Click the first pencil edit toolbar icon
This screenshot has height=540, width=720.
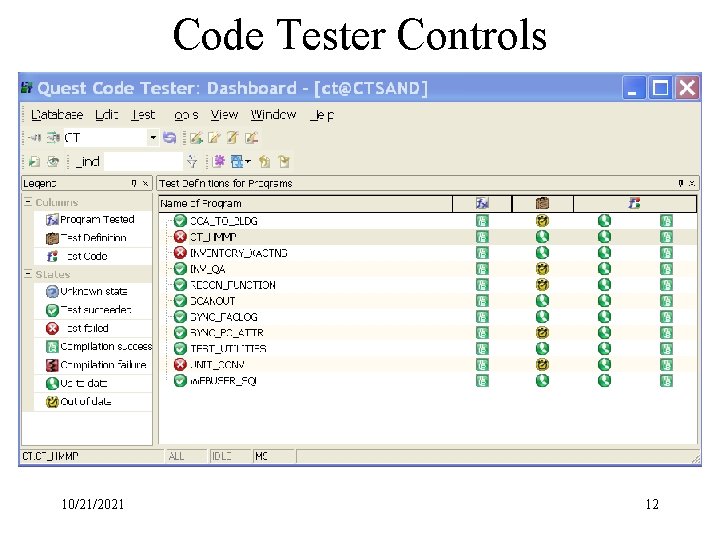pos(196,137)
